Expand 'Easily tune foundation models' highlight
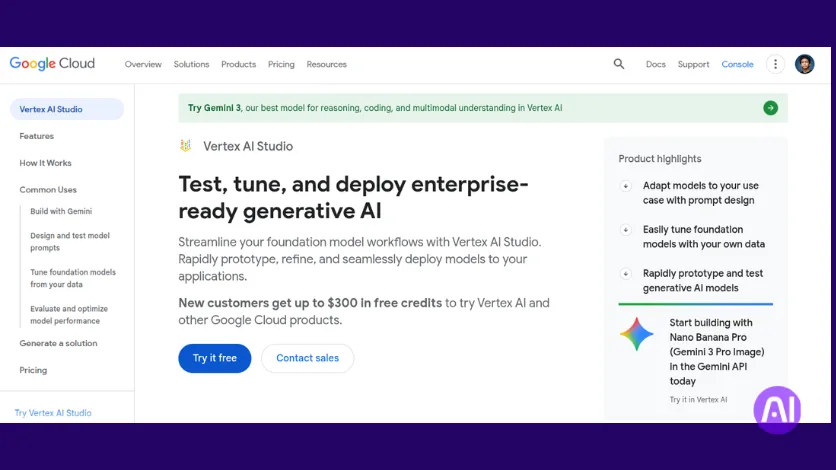 (625, 230)
